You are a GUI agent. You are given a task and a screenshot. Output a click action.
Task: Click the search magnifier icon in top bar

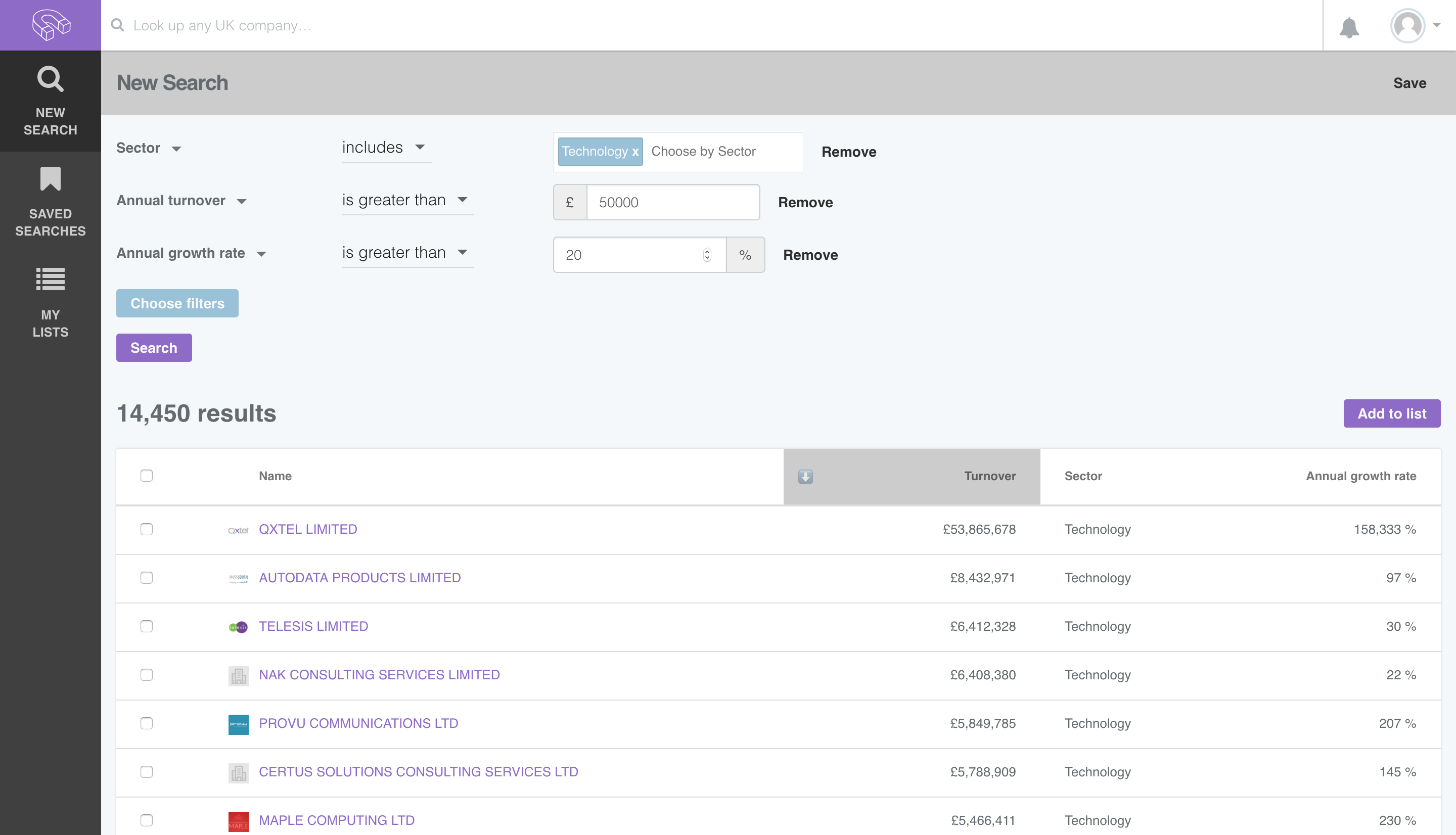(x=118, y=25)
